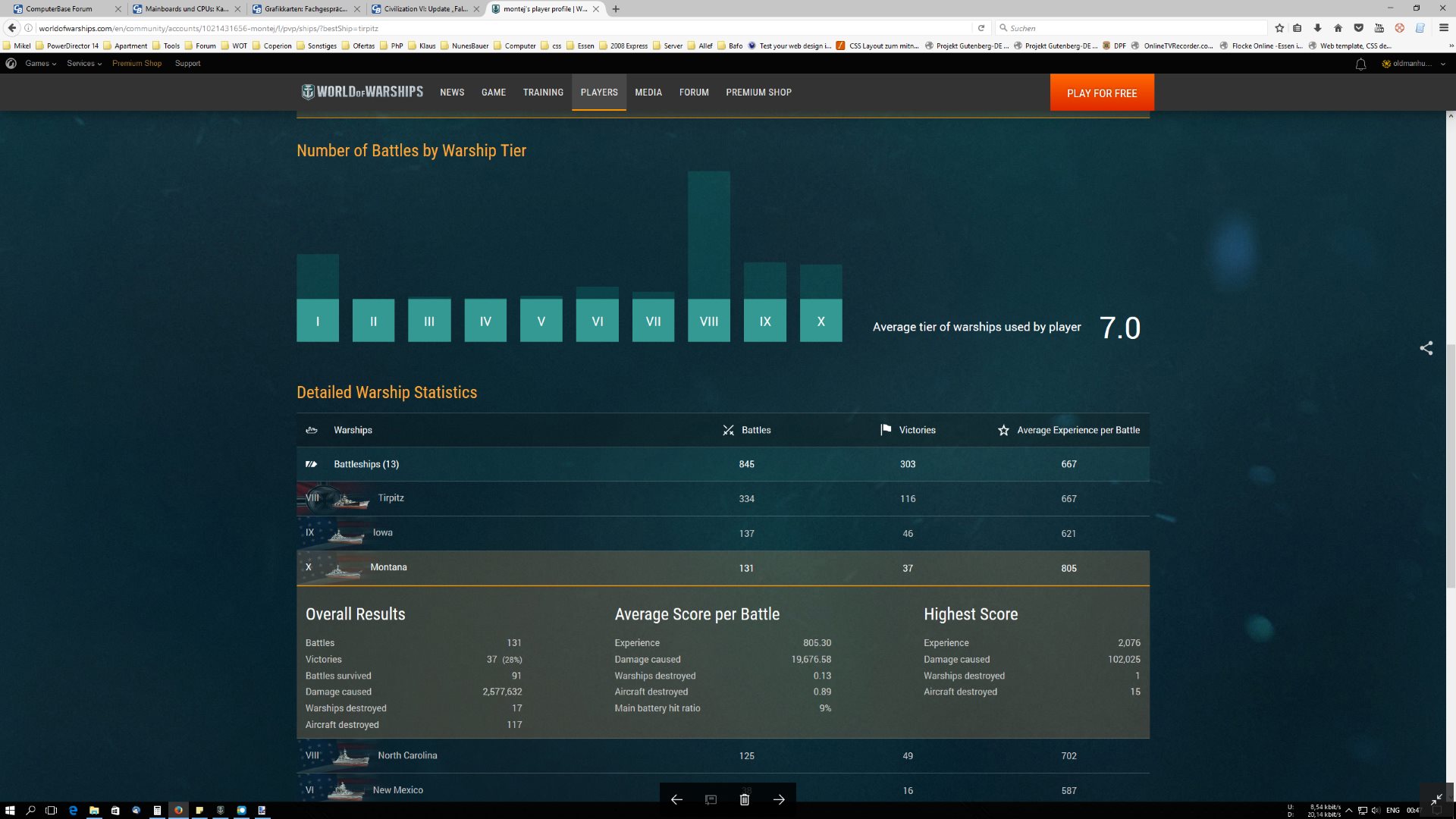Open Windows taskbar search
The width and height of the screenshot is (1456, 819).
(31, 810)
